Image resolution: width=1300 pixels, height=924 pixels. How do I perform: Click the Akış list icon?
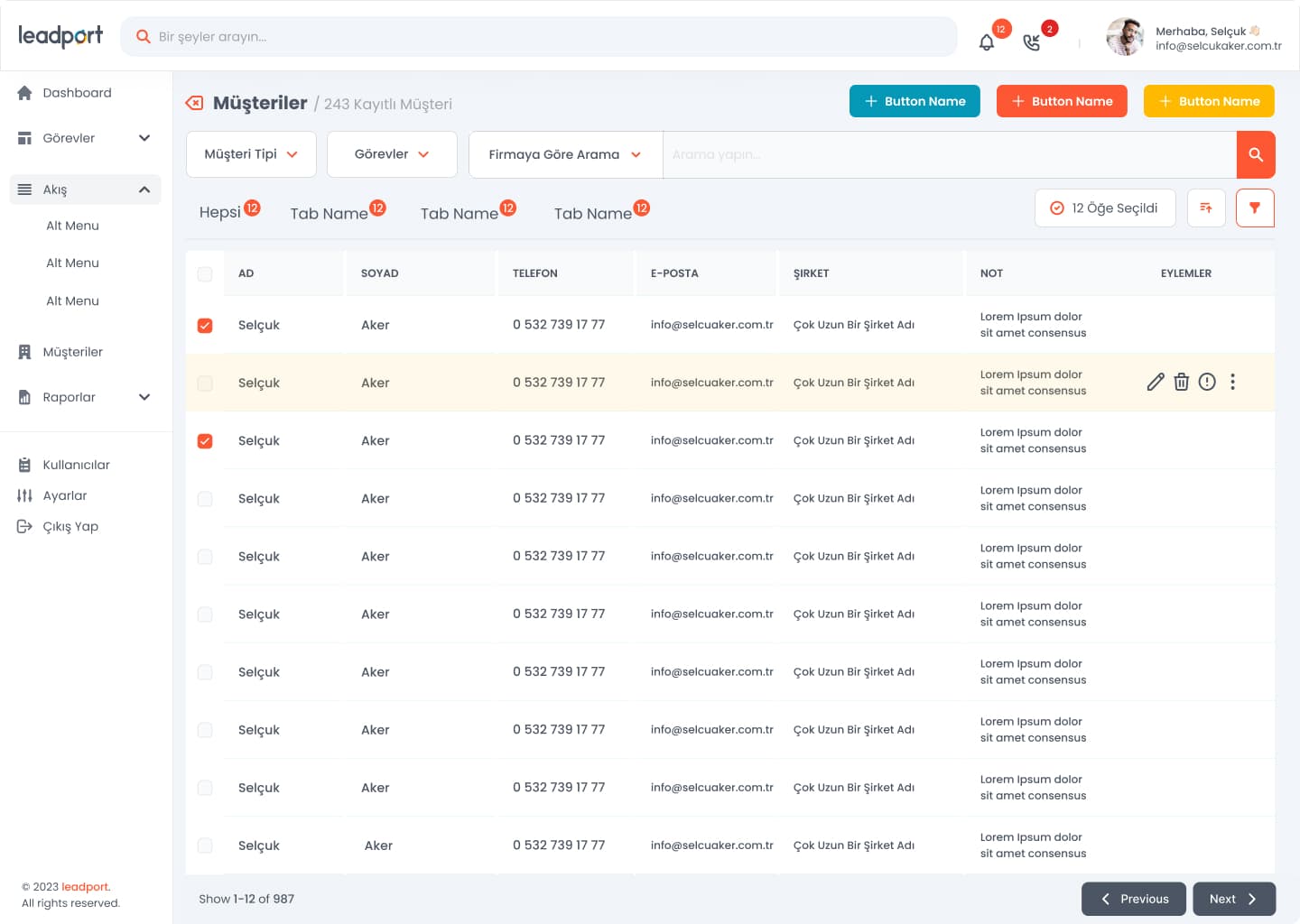pyautogui.click(x=24, y=189)
